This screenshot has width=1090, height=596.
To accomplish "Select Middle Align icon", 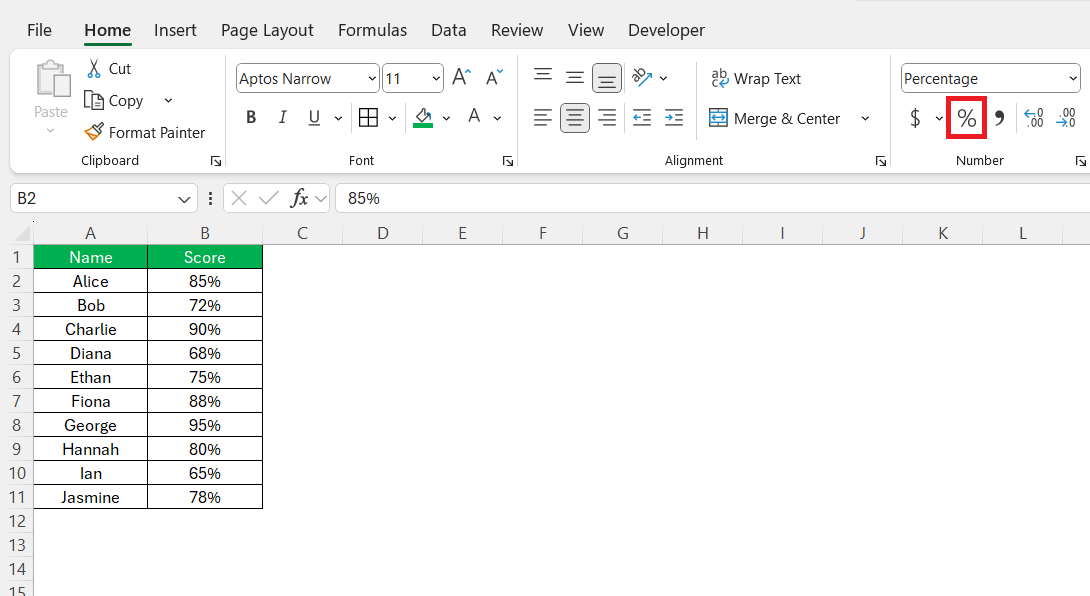I will pos(575,77).
